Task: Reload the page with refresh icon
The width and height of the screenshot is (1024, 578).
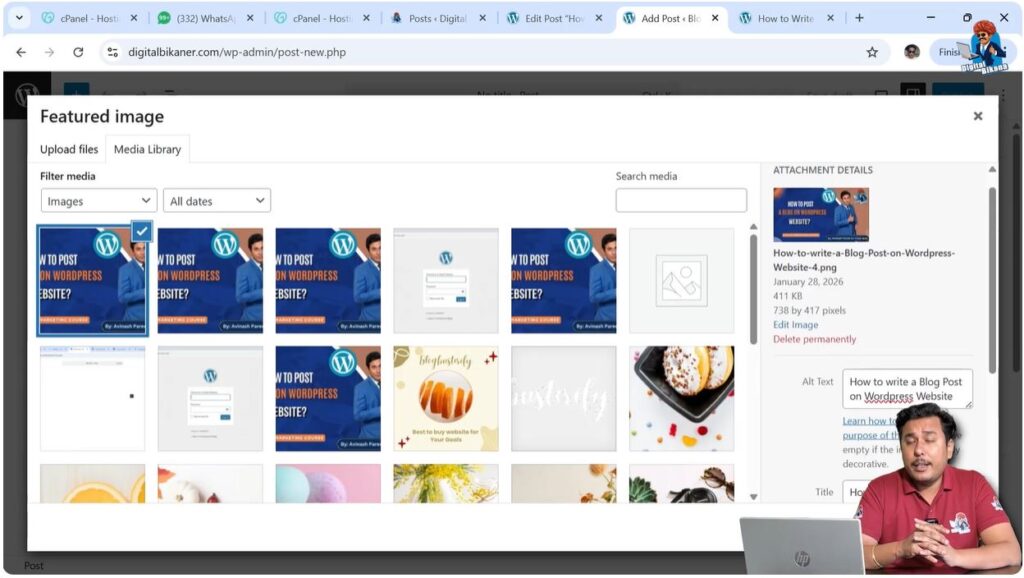Action: (78, 52)
